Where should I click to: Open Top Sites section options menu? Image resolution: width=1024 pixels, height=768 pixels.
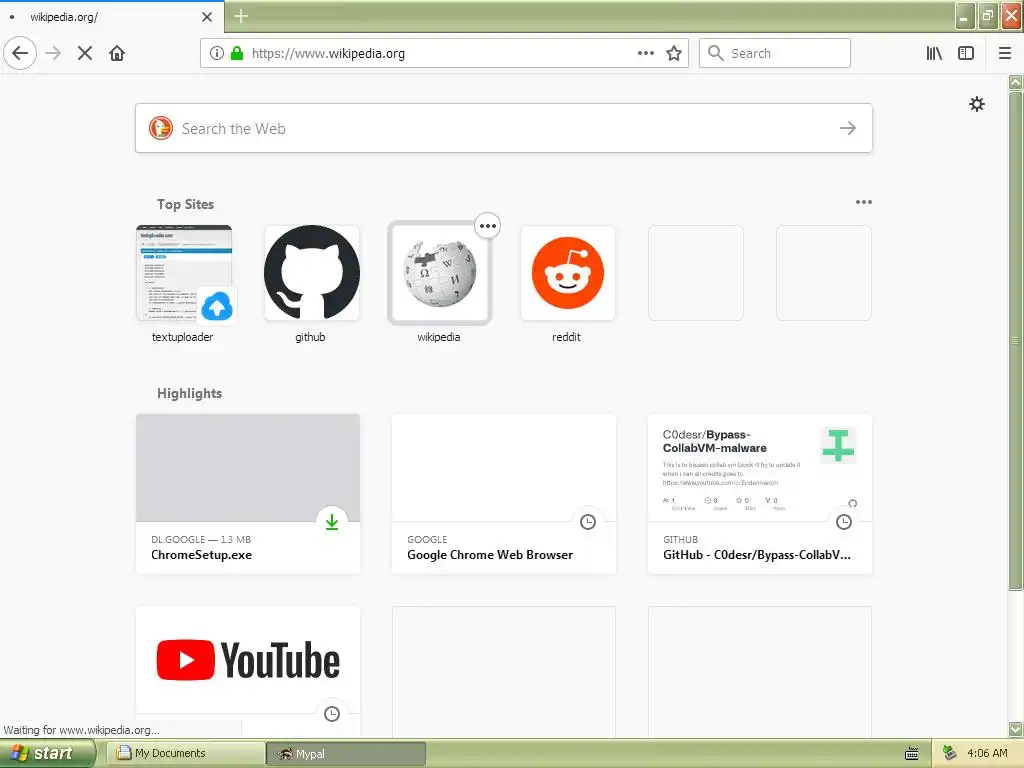[863, 202]
